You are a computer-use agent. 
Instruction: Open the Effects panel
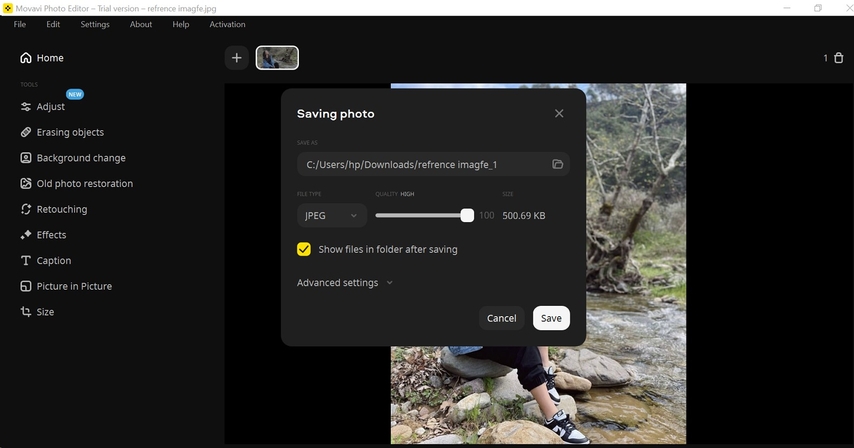43,235
